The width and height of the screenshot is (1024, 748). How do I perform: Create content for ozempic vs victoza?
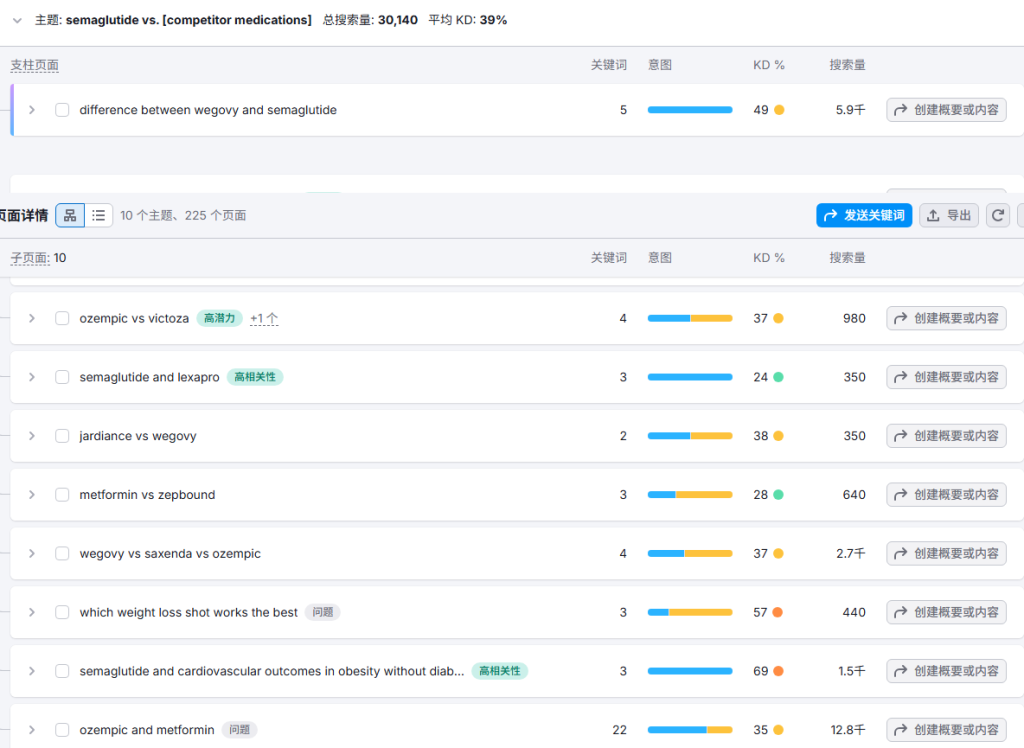(x=946, y=318)
